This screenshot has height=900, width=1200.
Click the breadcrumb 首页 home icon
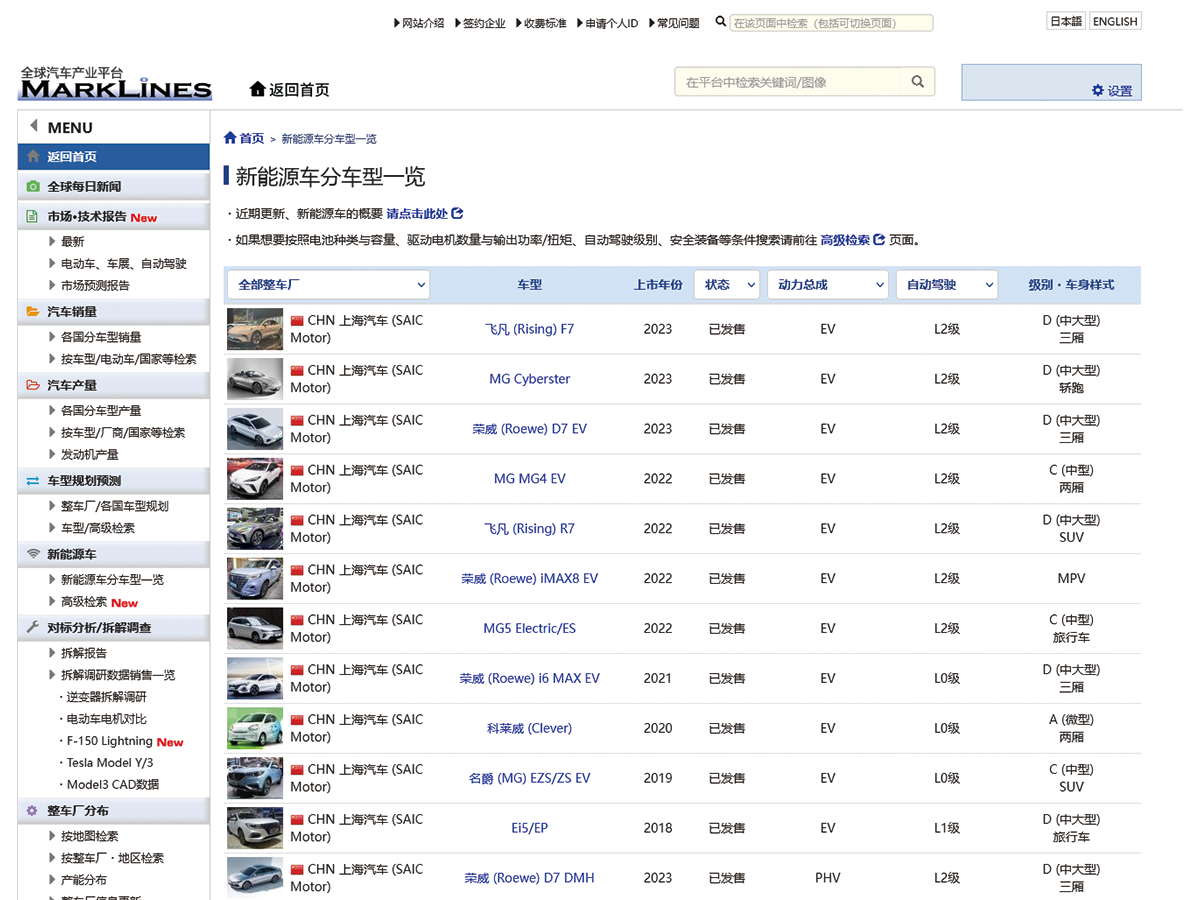pyautogui.click(x=230, y=138)
